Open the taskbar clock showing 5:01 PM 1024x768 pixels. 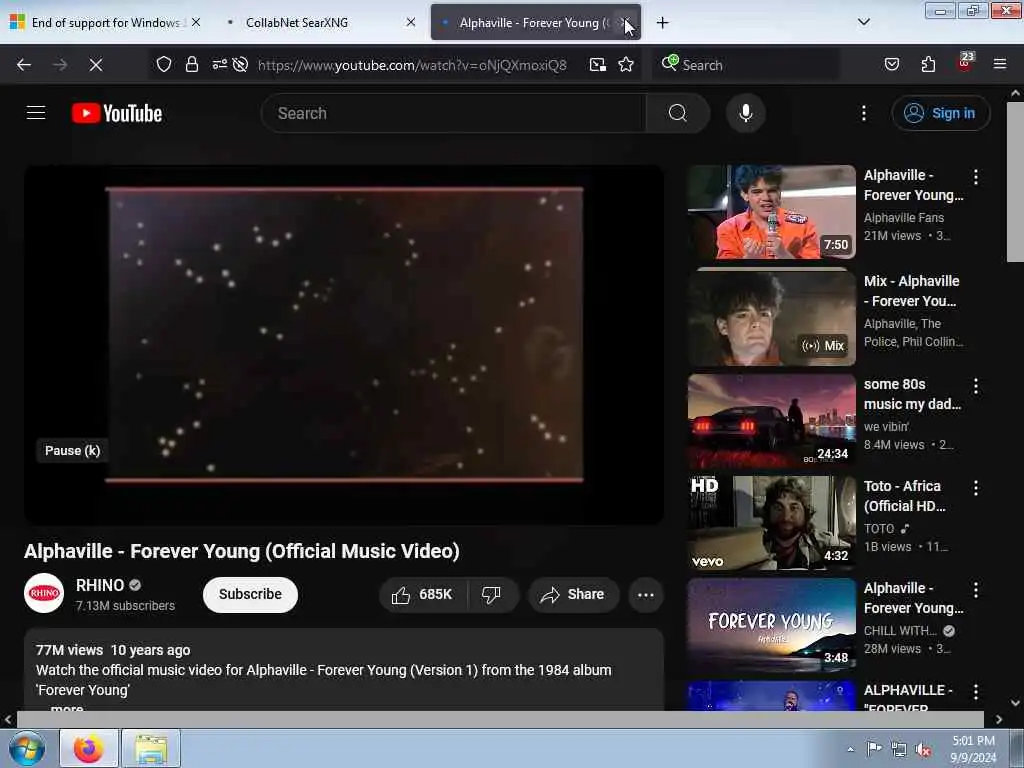click(x=973, y=749)
